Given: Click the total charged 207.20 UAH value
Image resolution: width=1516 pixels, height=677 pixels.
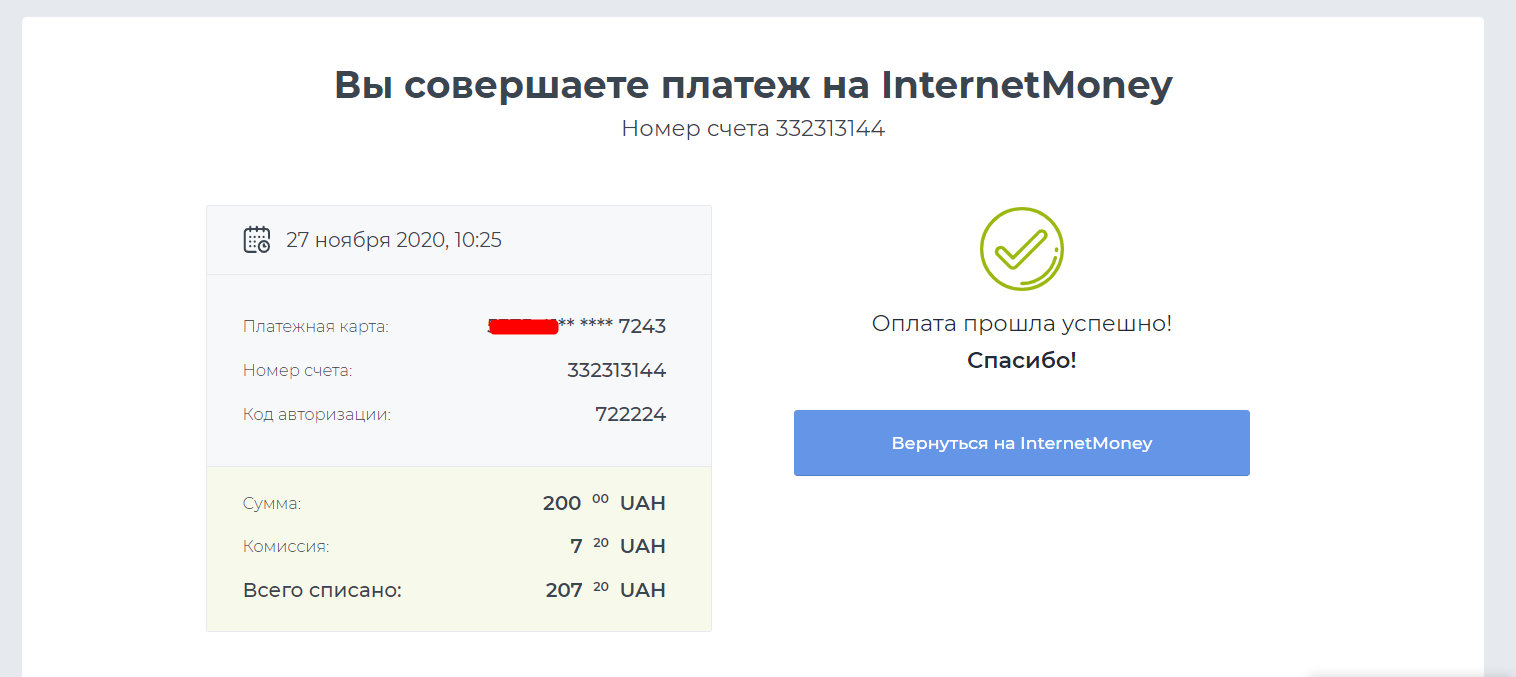Looking at the screenshot, I should [605, 591].
